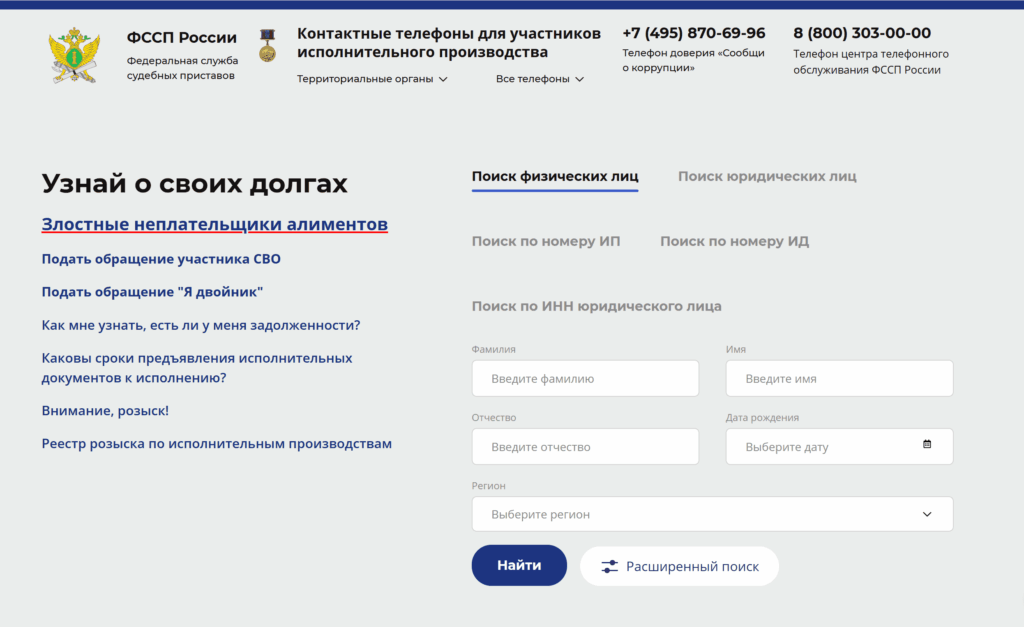Click the Узнай о своих долгах heading
This screenshot has height=627, width=1024.
point(195,184)
